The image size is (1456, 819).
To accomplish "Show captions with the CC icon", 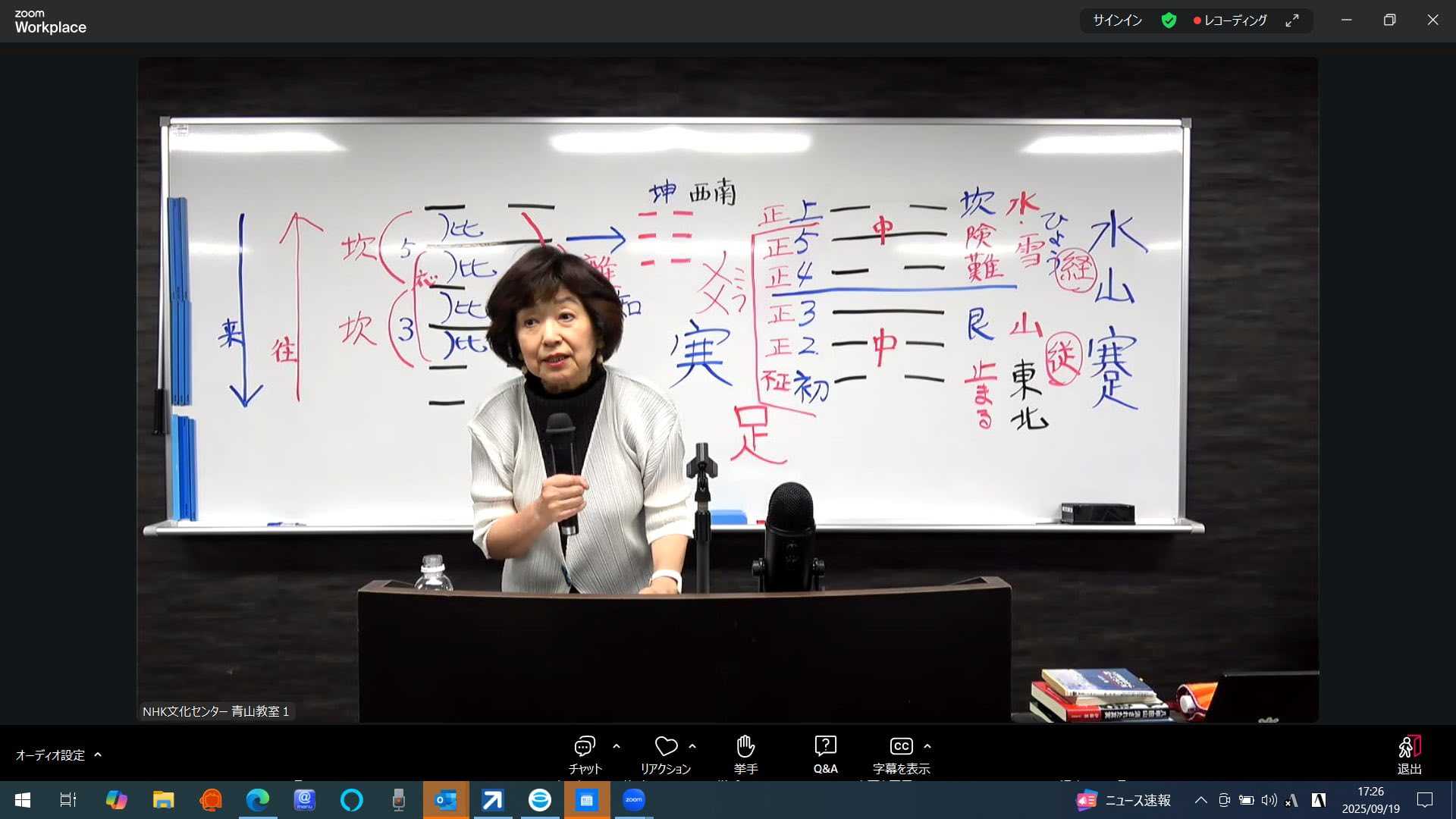I will [x=901, y=747].
